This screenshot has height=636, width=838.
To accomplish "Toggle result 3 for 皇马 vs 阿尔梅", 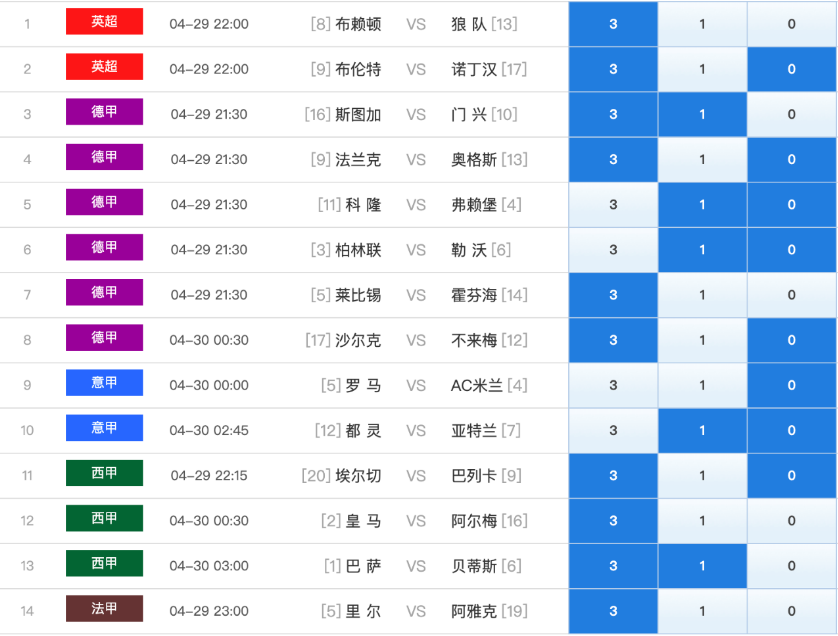I will click(x=613, y=521).
